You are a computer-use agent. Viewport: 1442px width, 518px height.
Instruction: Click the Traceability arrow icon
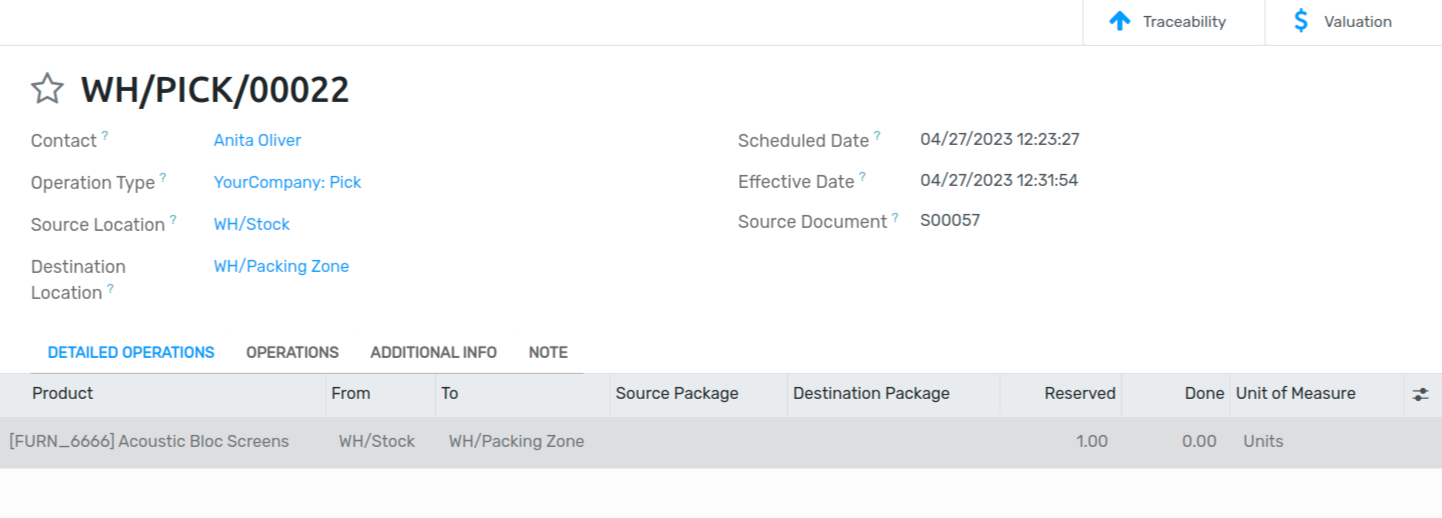1120,21
